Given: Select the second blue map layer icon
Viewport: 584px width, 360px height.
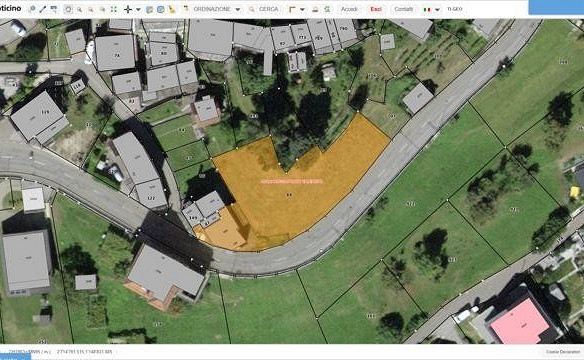Looking at the screenshot, I should point(161,9).
